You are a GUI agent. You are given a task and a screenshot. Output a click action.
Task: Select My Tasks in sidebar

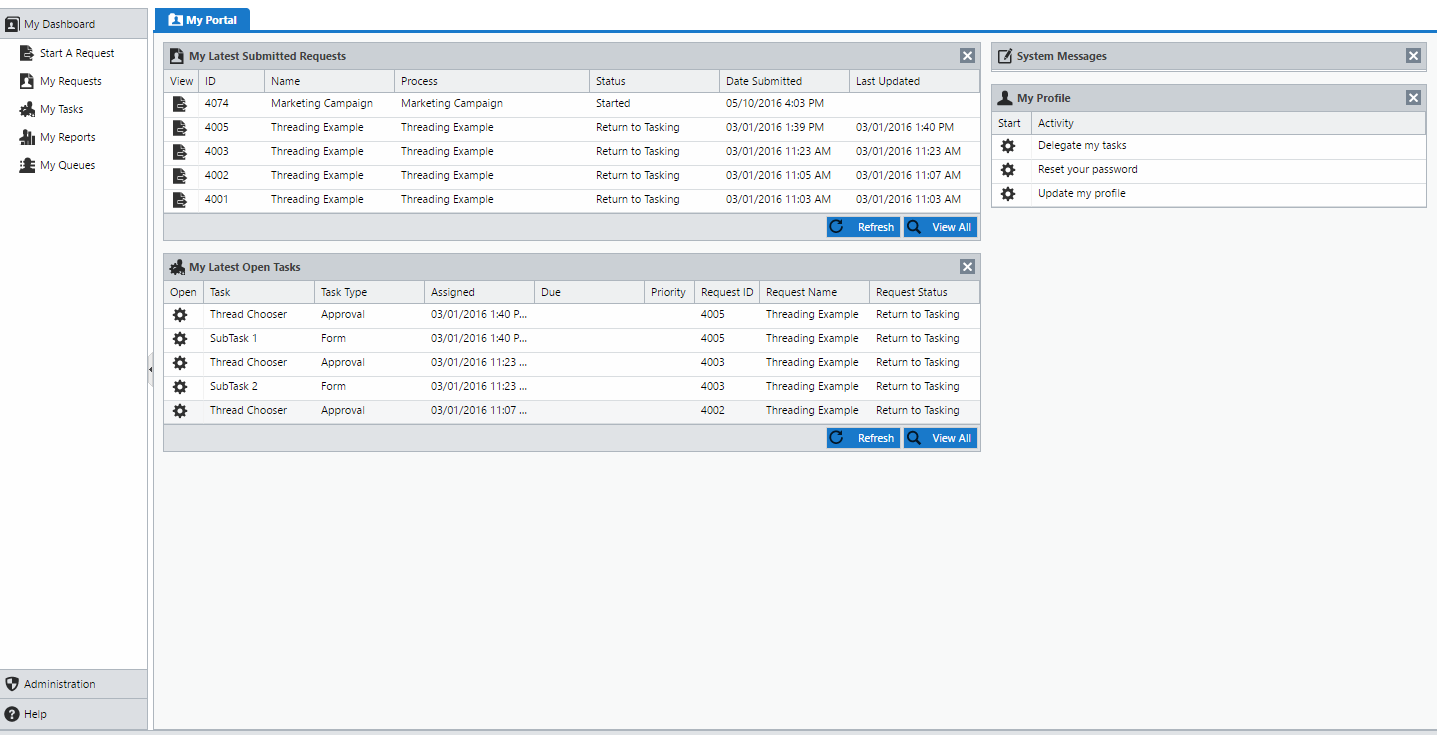pos(62,109)
